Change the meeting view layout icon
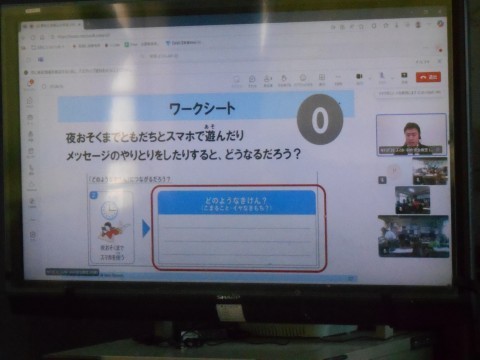480x360 pixels. pos(322,78)
